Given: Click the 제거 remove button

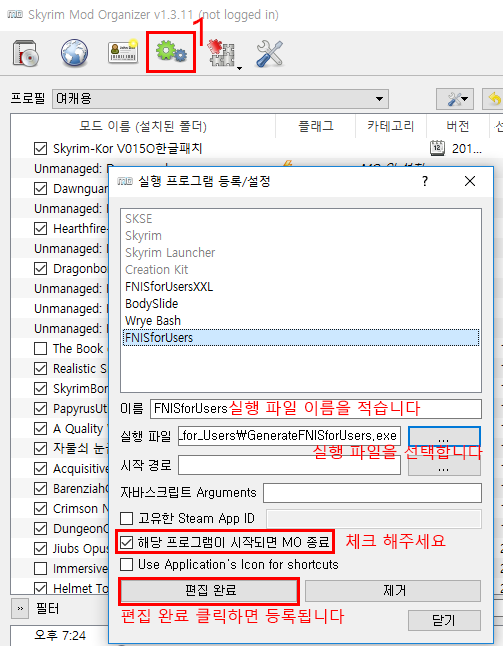Looking at the screenshot, I should [x=393, y=590].
